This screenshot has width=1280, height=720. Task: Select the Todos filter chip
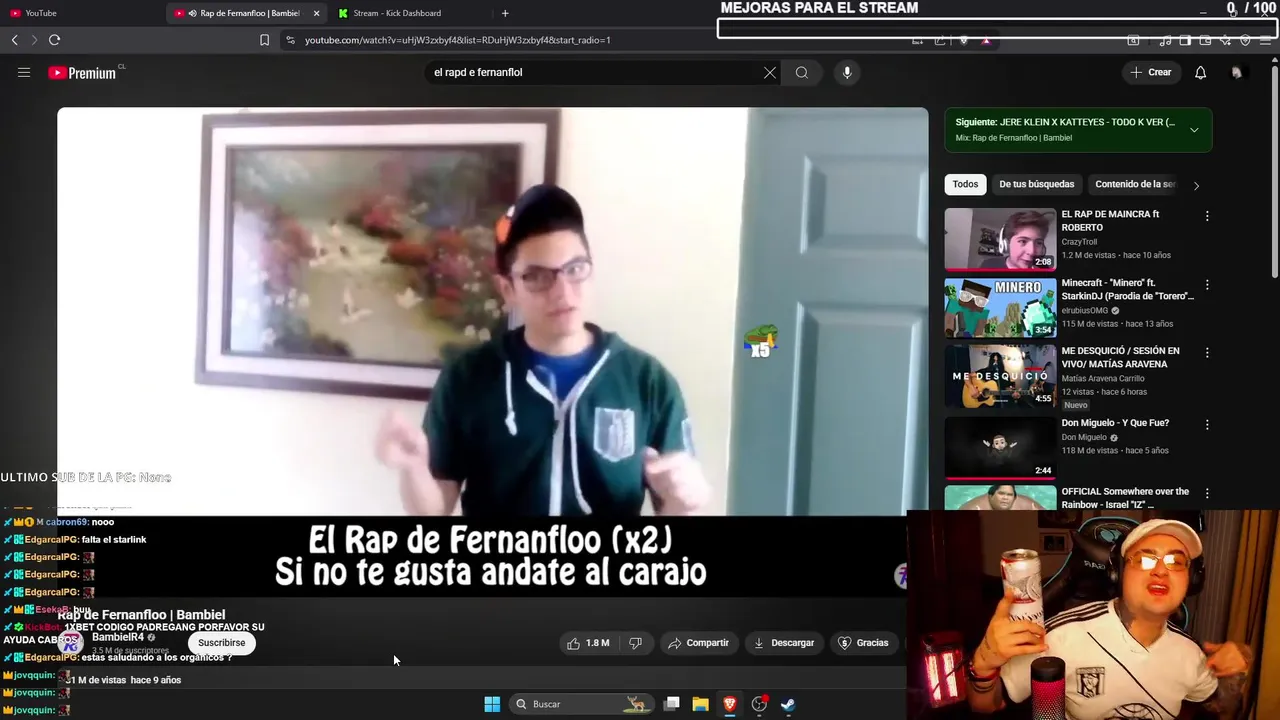click(965, 184)
